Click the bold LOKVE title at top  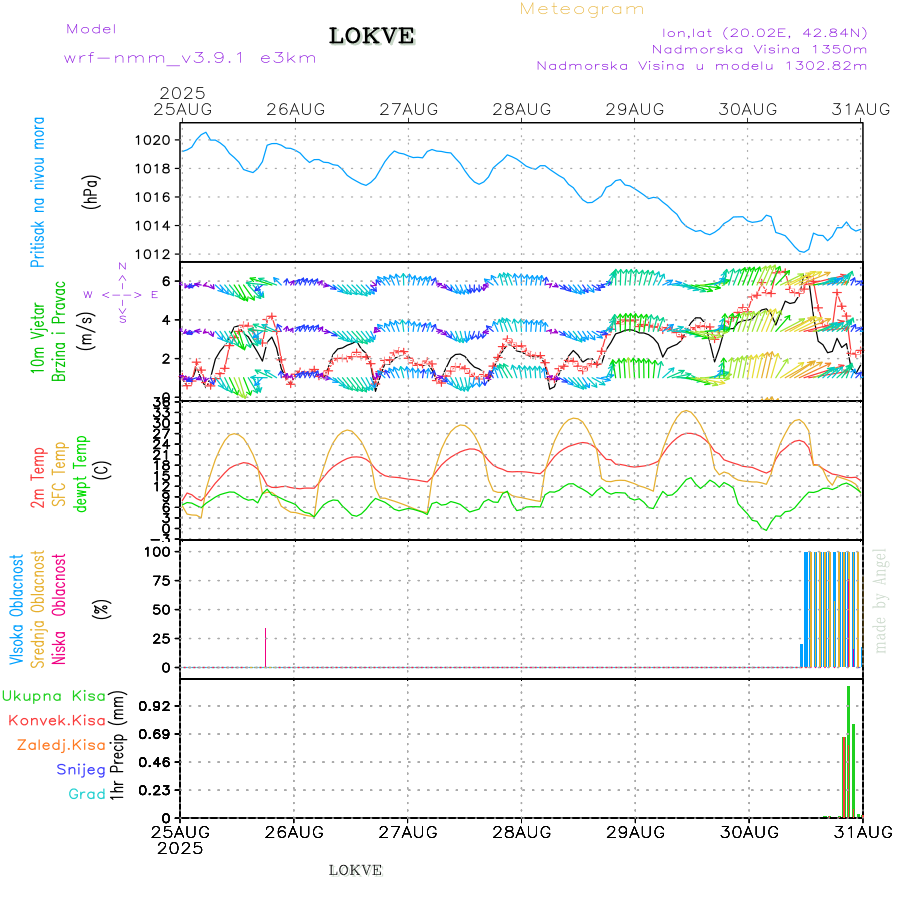click(372, 37)
